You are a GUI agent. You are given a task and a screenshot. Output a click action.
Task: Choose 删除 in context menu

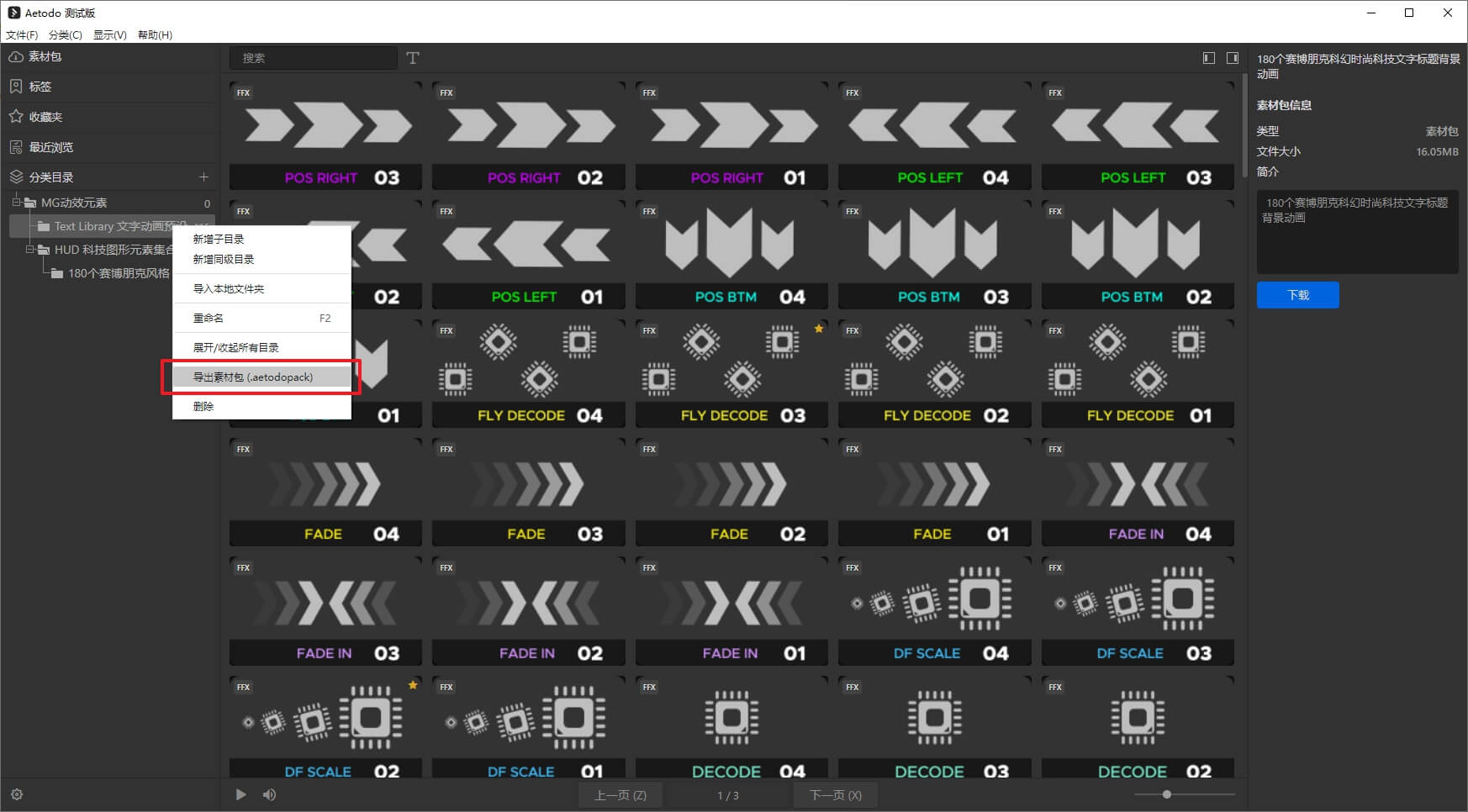point(261,406)
